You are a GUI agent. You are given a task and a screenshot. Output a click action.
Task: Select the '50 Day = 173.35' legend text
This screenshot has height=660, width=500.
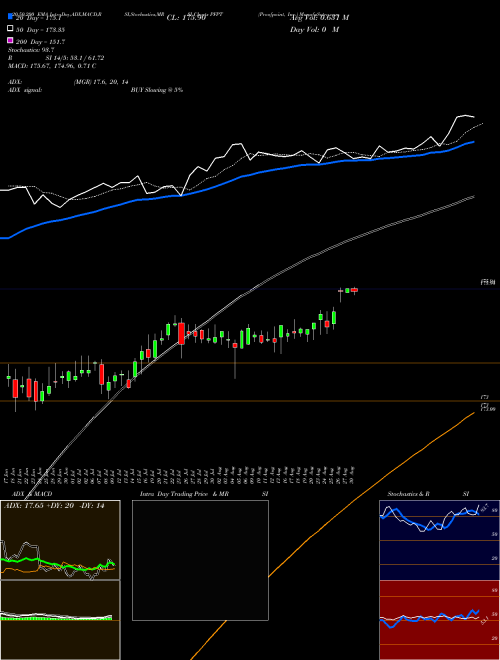40,30
